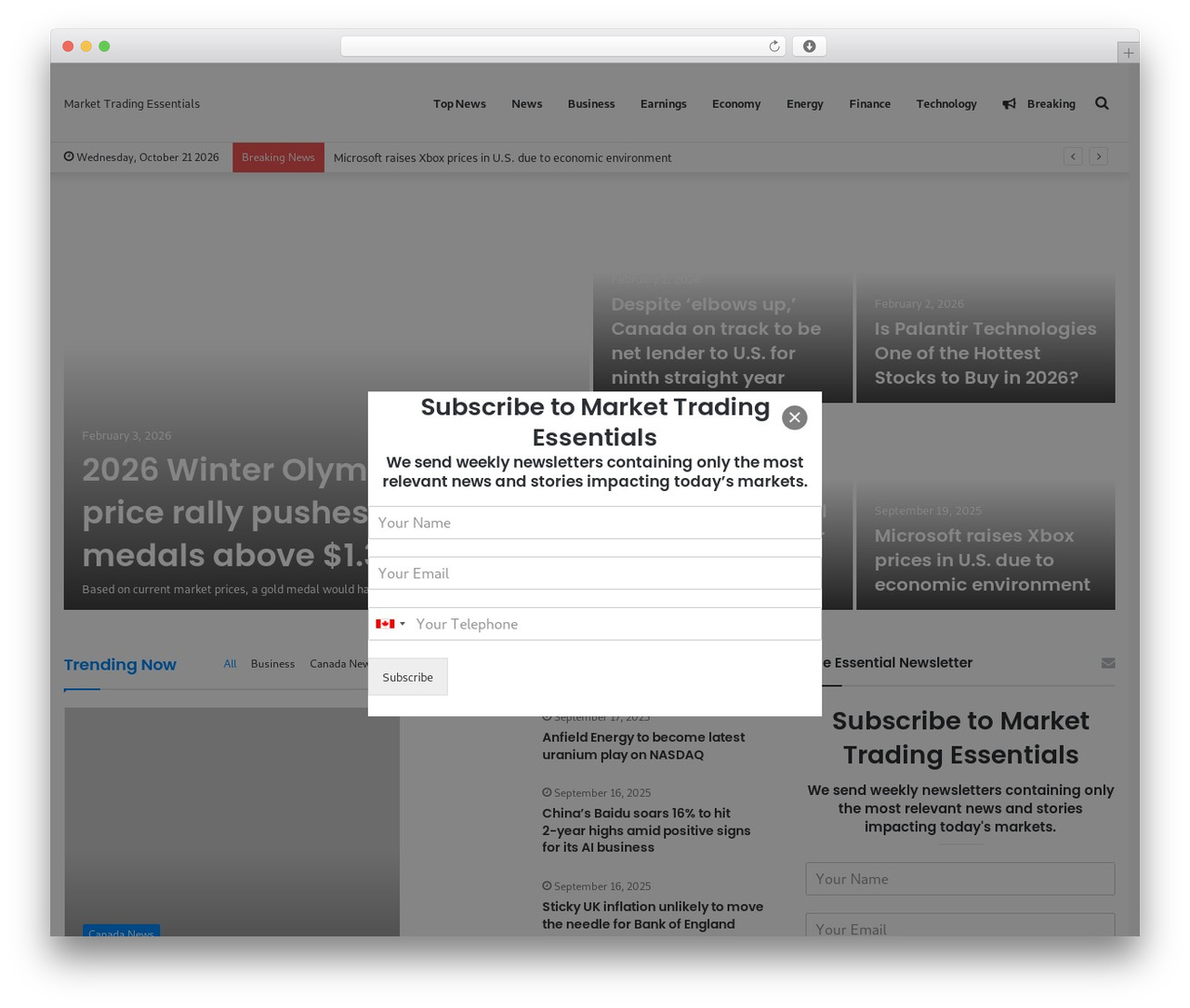
Task: Open the Business menu item
Action: (591, 104)
